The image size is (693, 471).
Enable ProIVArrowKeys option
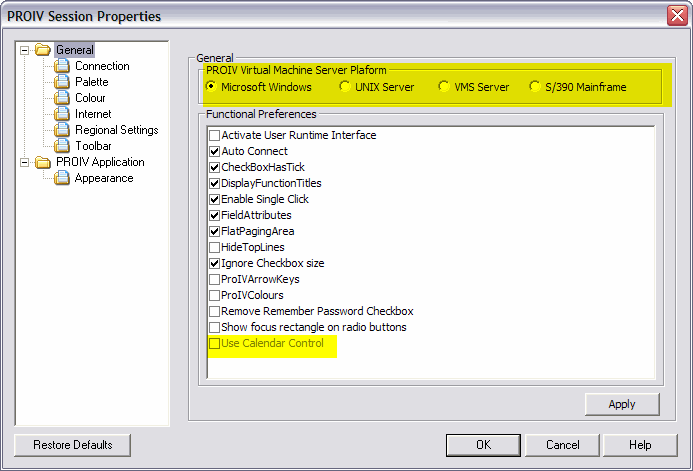pos(214,279)
